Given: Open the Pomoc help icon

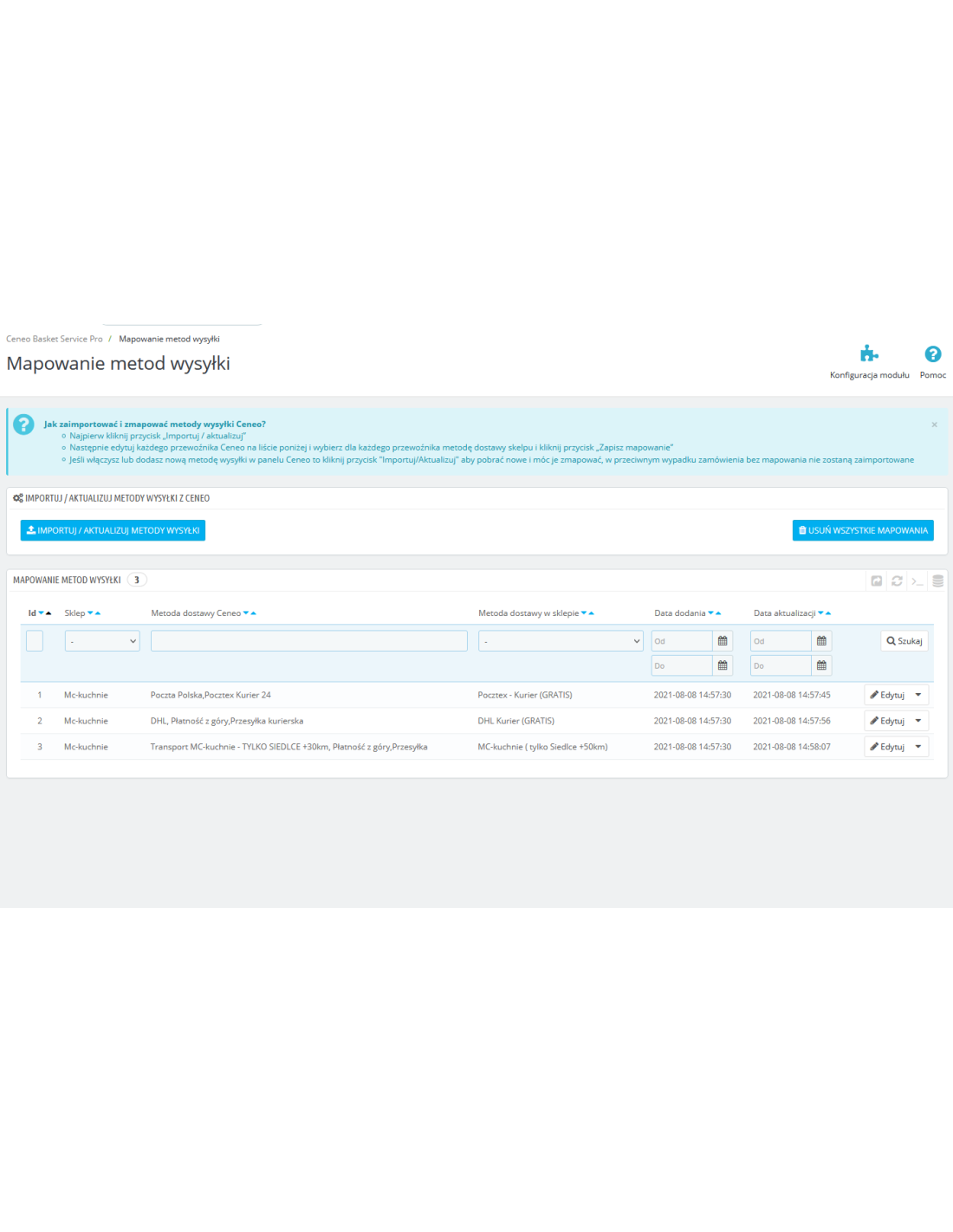Looking at the screenshot, I should (x=933, y=353).
